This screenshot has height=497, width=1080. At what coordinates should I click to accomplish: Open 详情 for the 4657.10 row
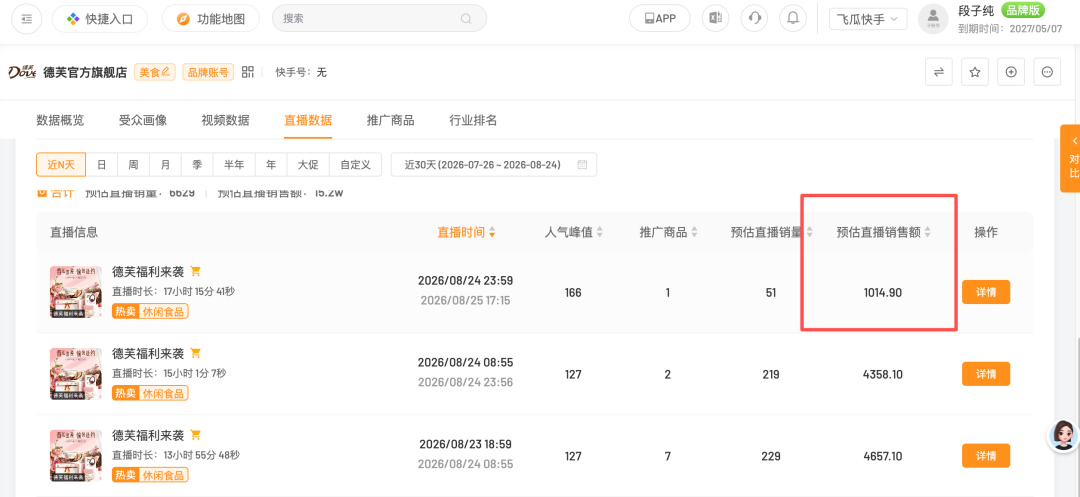pyautogui.click(x=986, y=456)
